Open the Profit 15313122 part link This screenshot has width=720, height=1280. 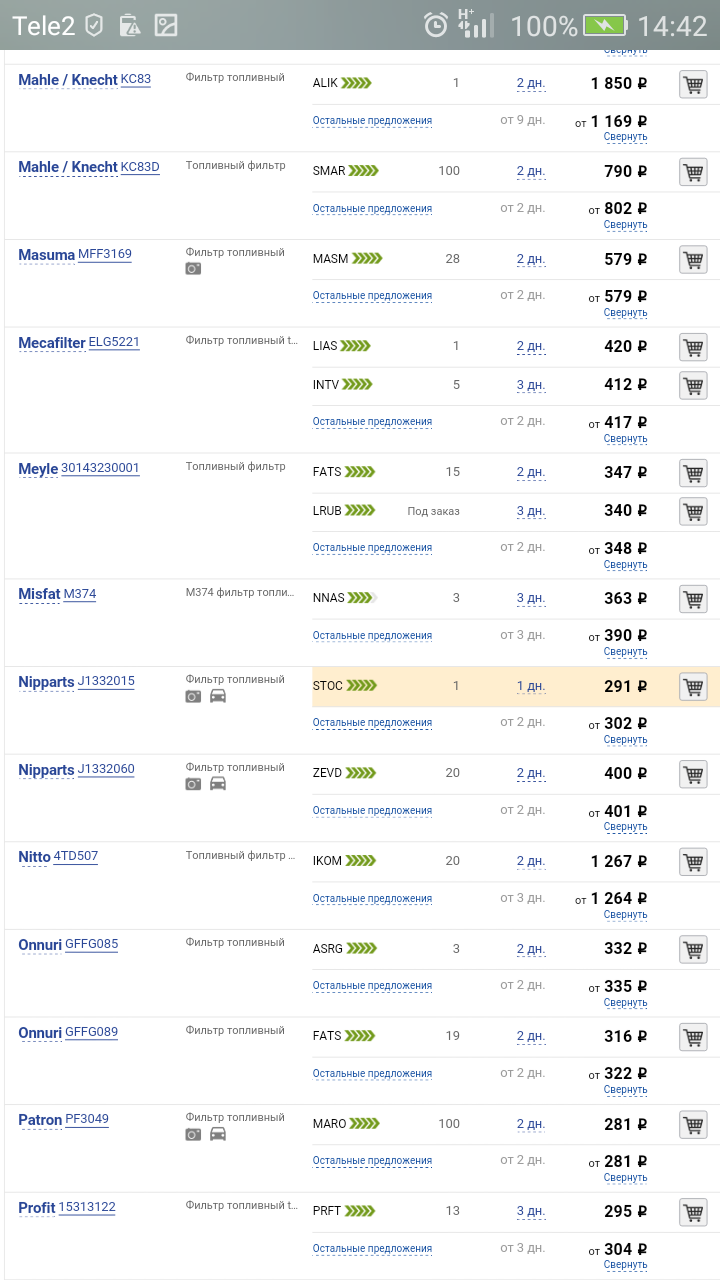point(87,1207)
